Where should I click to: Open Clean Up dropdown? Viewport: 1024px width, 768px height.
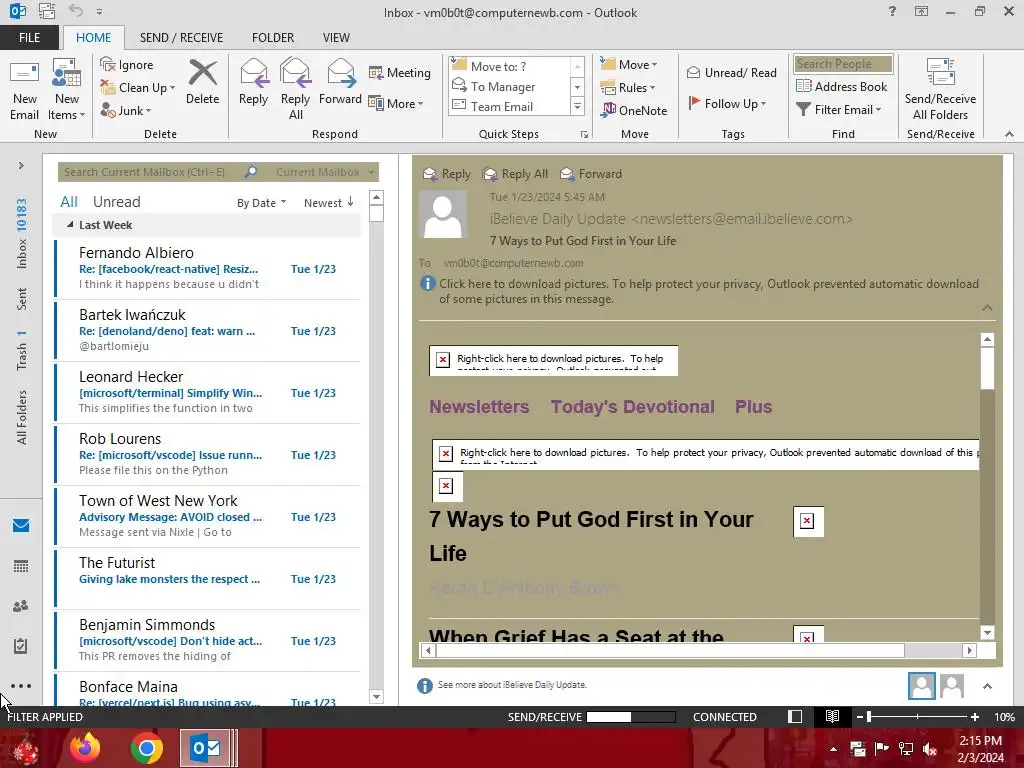(x=138, y=88)
